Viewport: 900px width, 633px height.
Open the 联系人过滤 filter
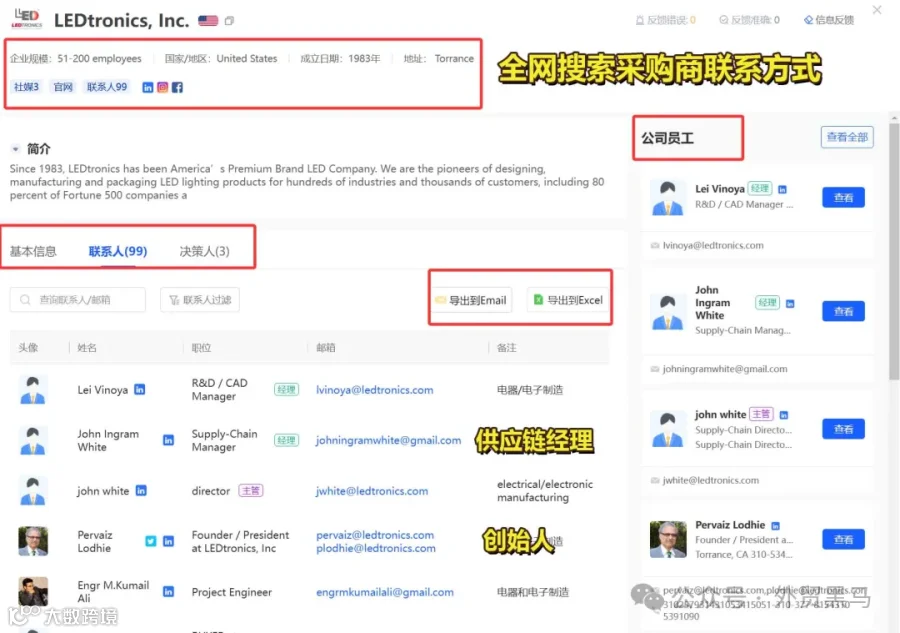point(200,300)
